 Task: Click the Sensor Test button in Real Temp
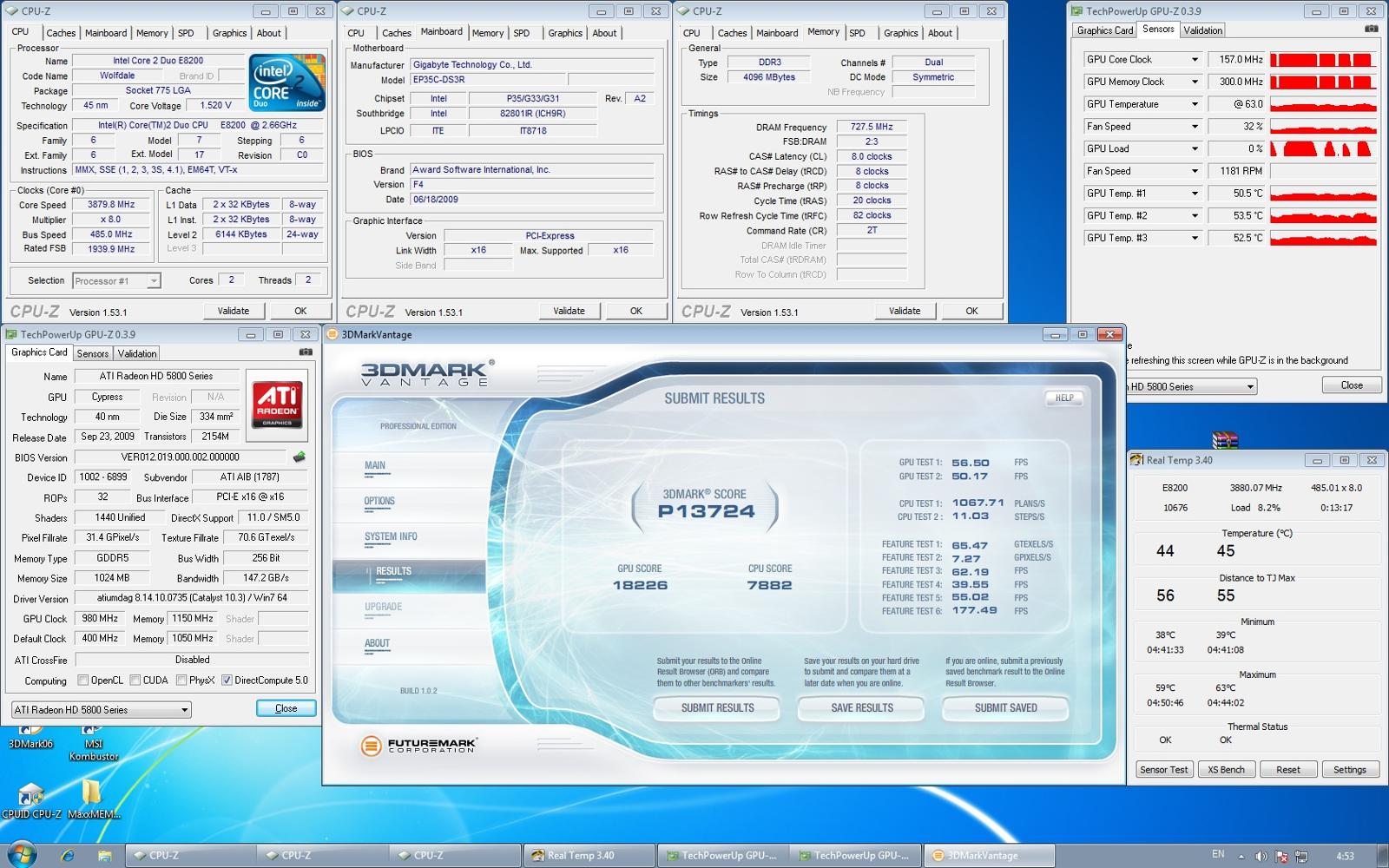1164,770
